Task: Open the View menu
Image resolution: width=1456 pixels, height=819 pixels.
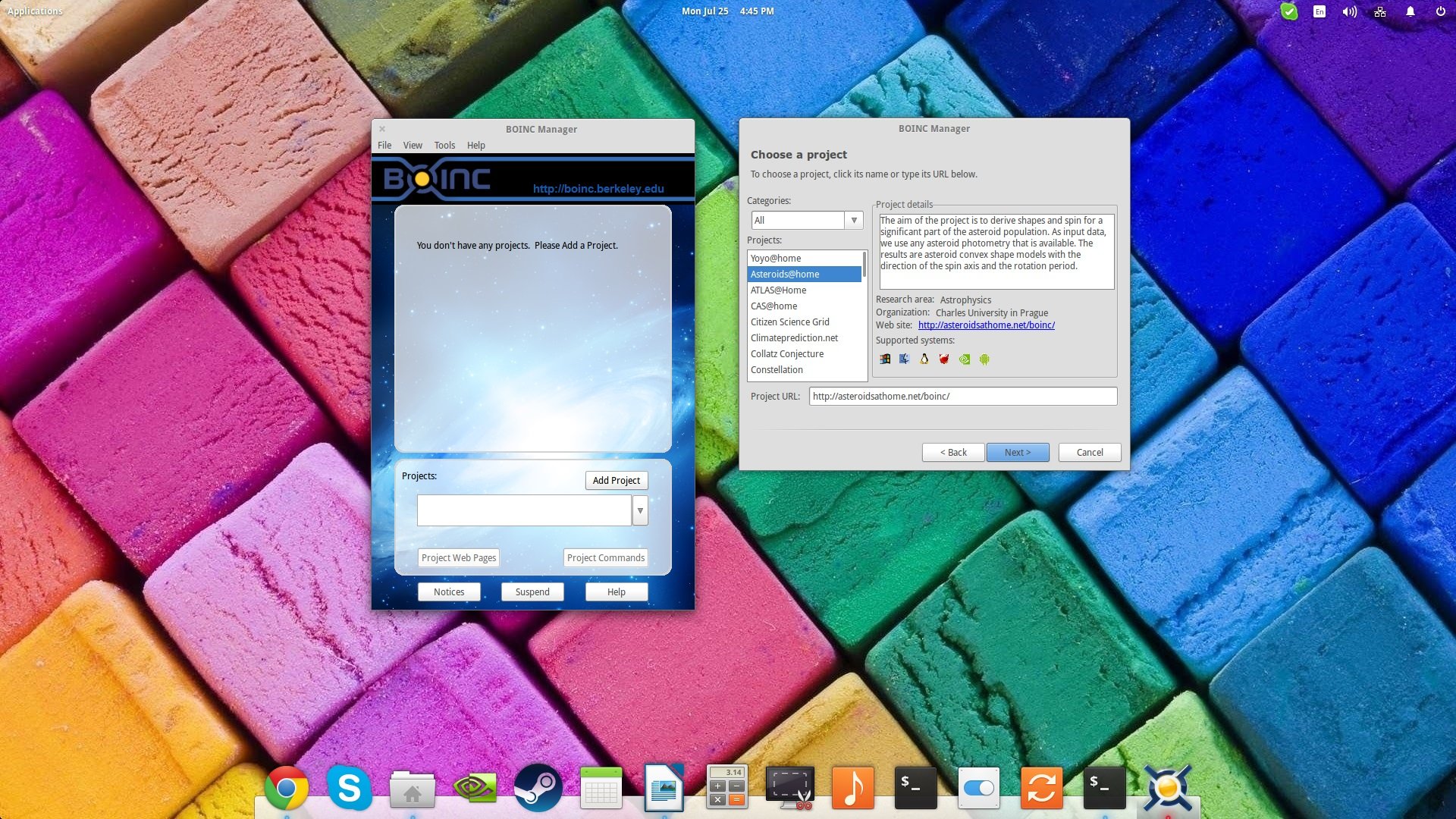Action: coord(413,145)
